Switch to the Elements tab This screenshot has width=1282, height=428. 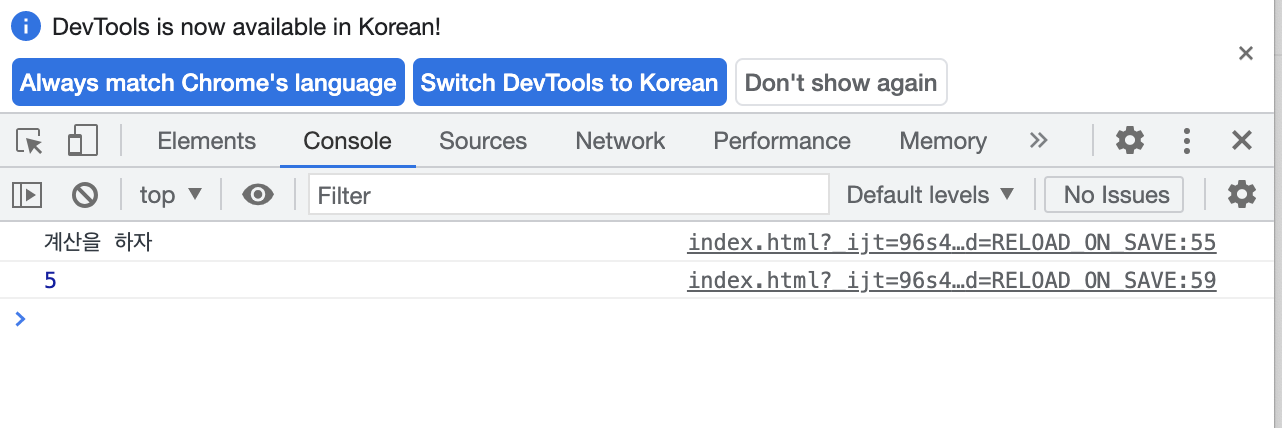207,141
